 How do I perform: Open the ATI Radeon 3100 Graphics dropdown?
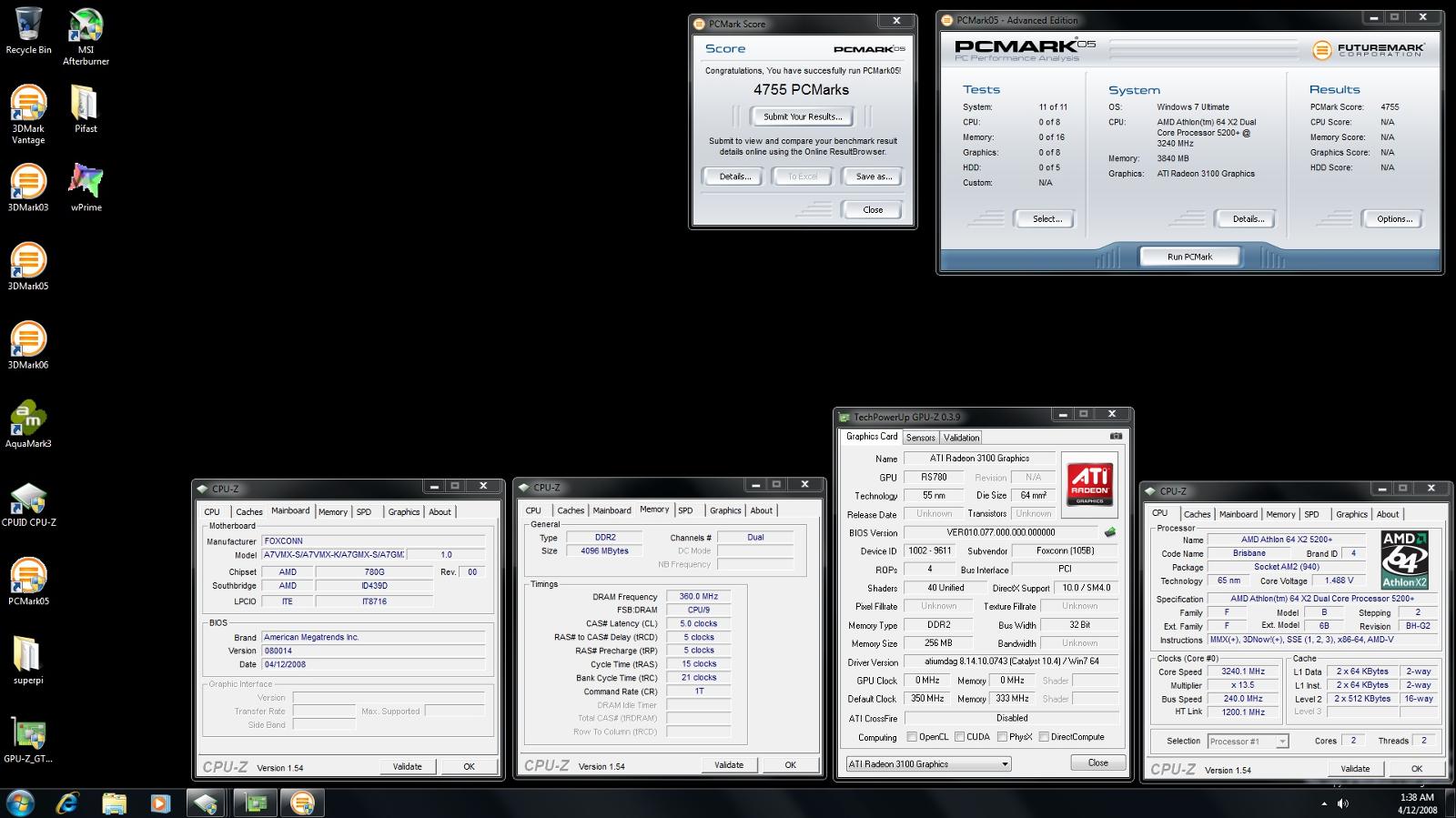click(928, 763)
